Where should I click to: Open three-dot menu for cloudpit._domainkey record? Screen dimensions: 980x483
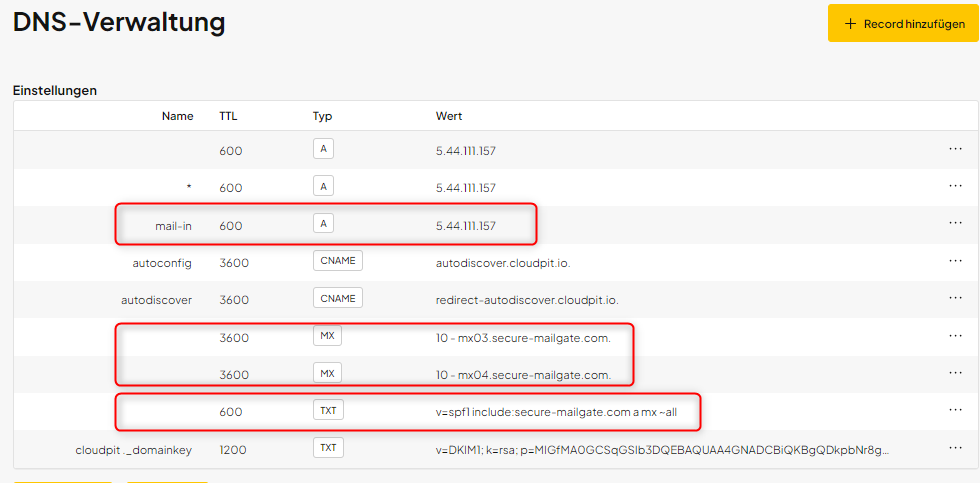(955, 448)
